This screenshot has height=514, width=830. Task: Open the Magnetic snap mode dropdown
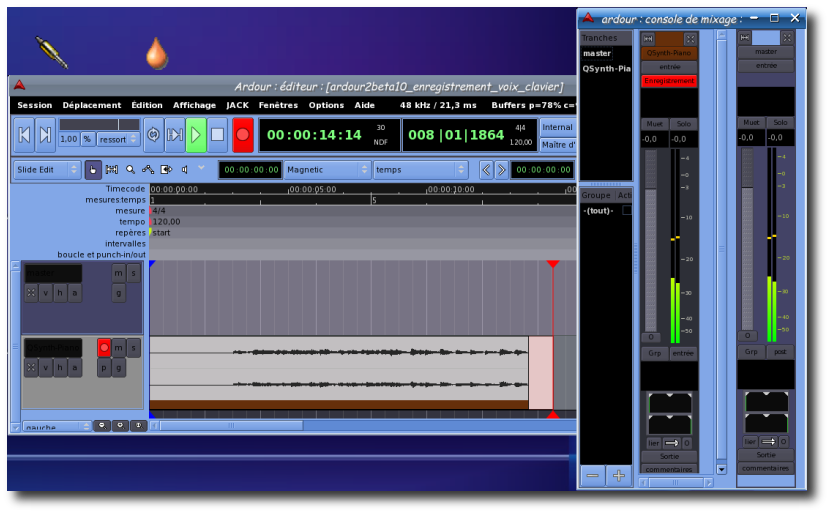(x=327, y=170)
